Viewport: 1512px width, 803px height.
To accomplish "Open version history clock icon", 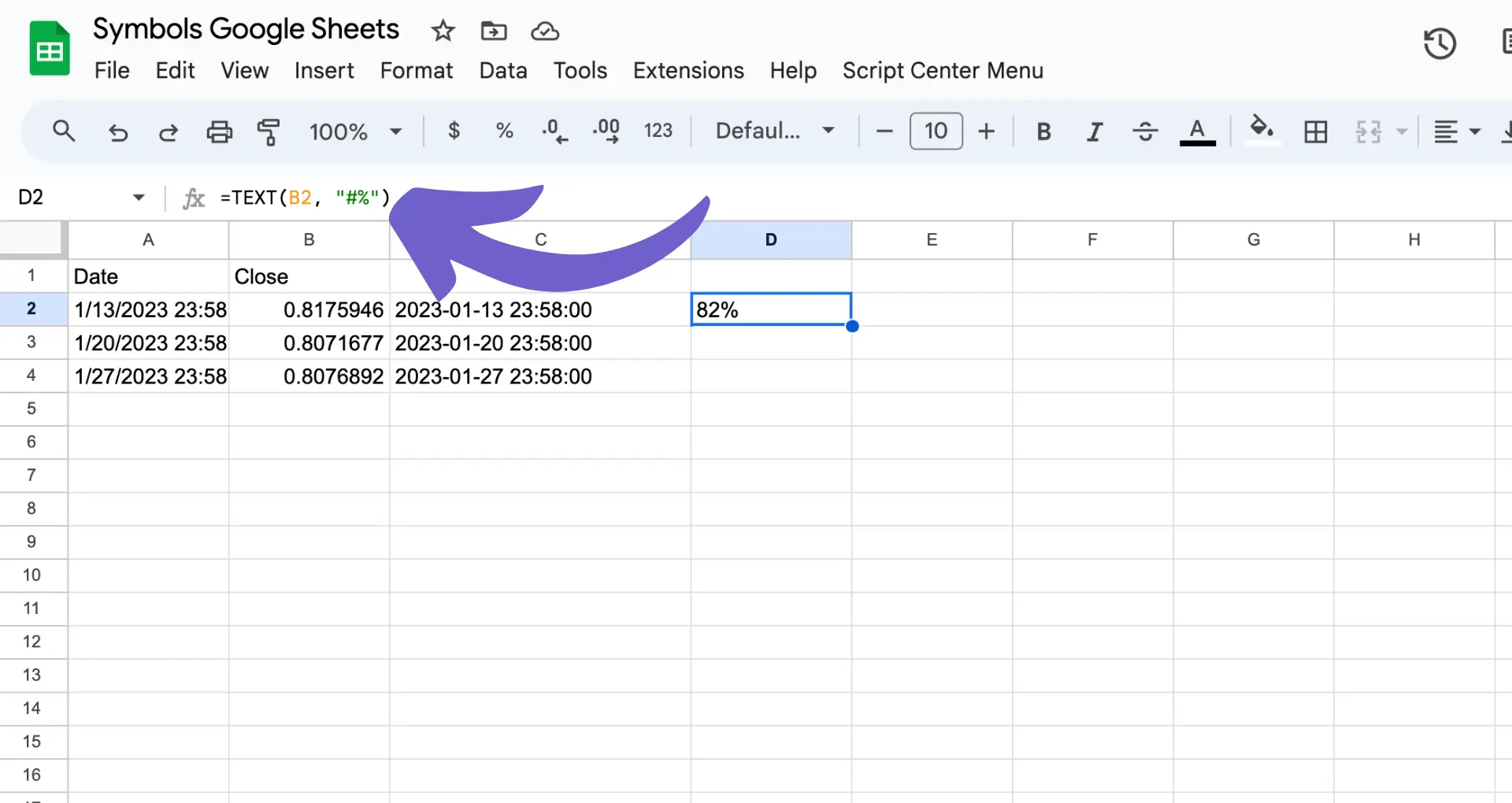I will pos(1440,43).
